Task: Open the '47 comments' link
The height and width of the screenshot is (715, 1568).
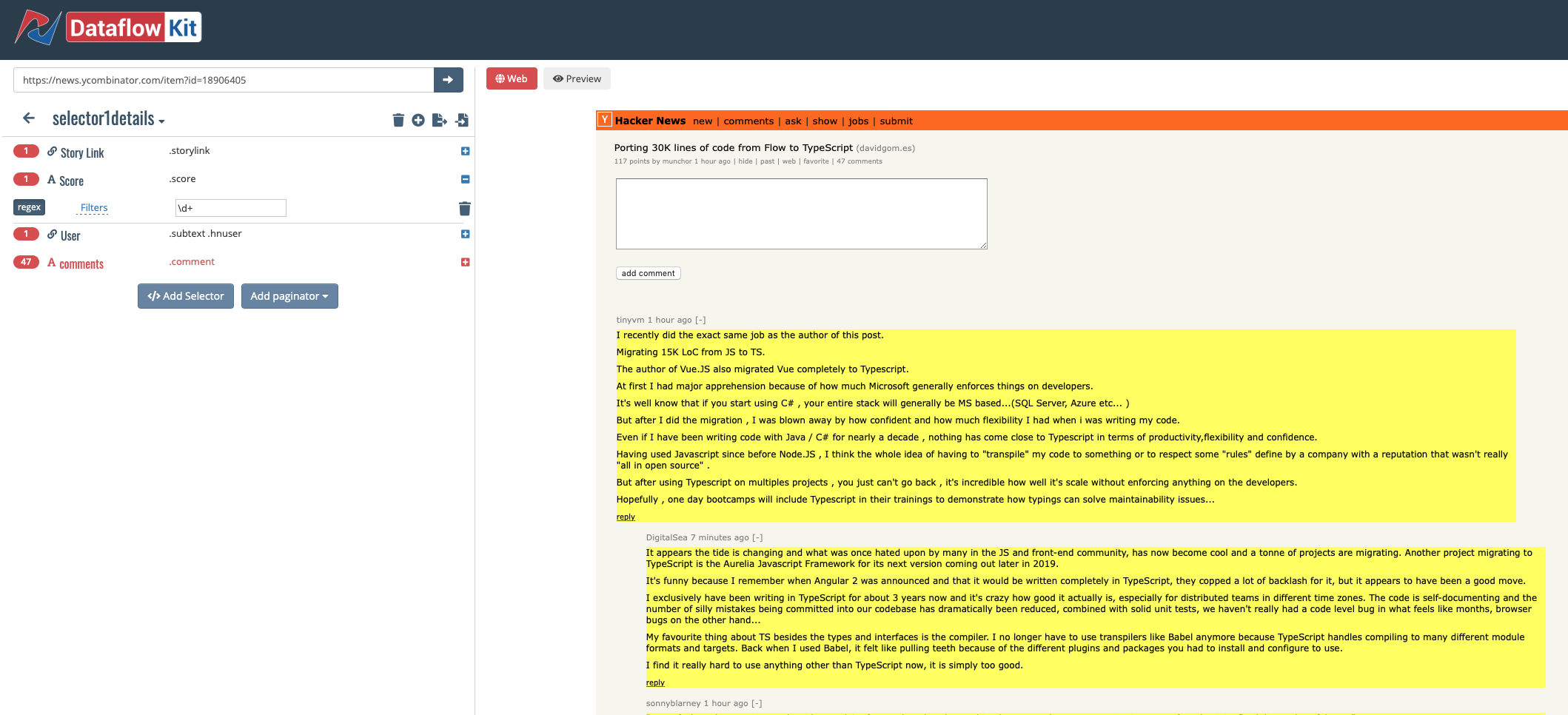Action: (860, 161)
